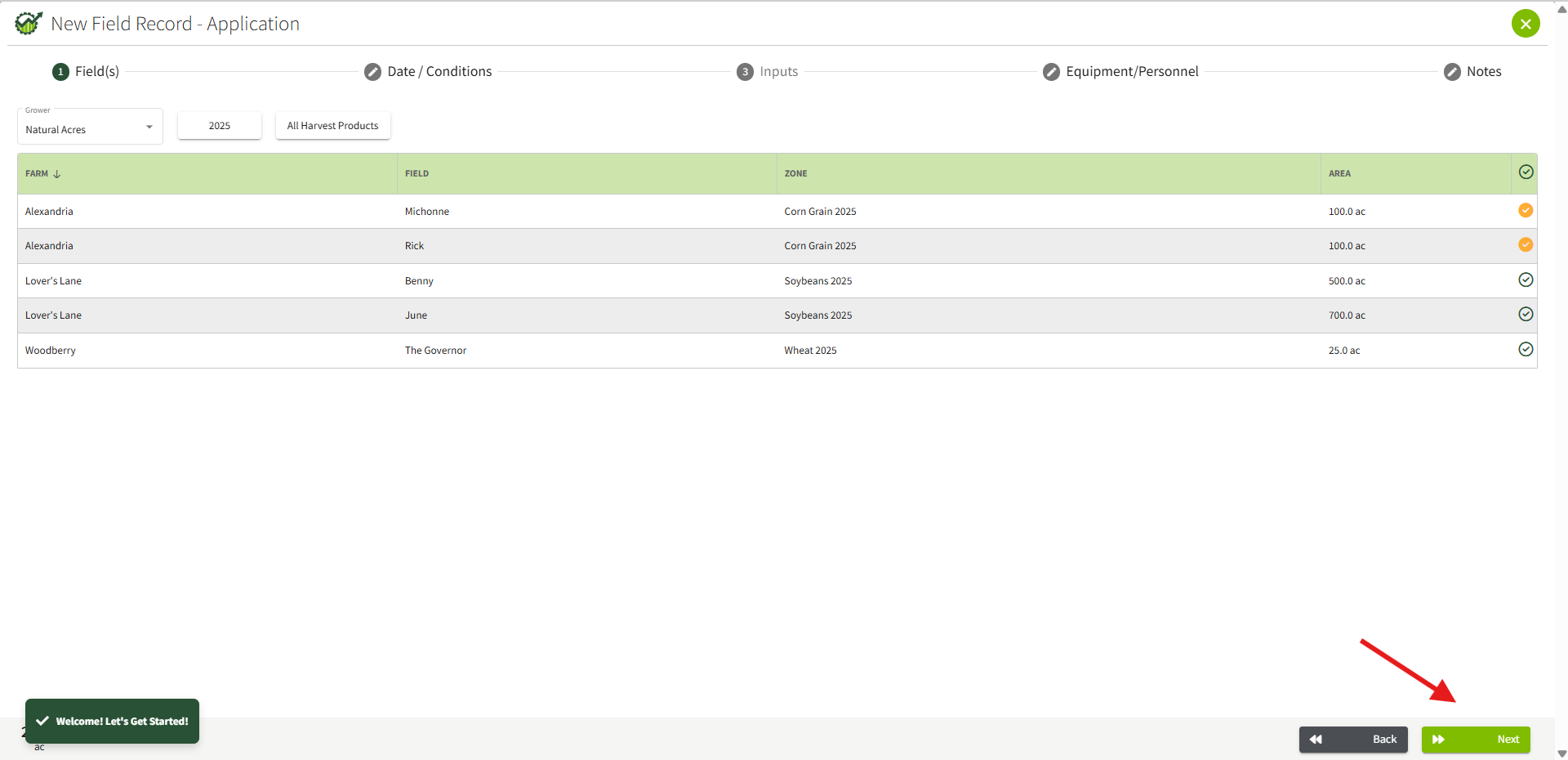This screenshot has width=1568, height=760.
Task: Click the number 3 circle beside Inputs
Action: pyautogui.click(x=745, y=72)
